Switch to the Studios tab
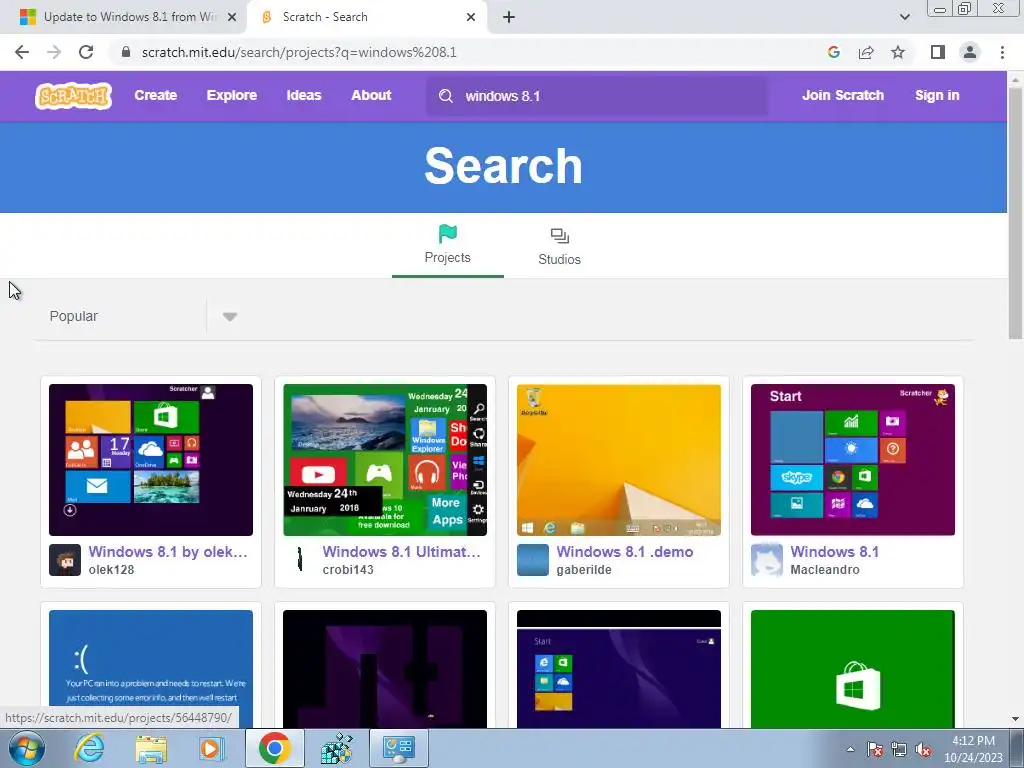Screen dimensions: 1024x768 559,246
